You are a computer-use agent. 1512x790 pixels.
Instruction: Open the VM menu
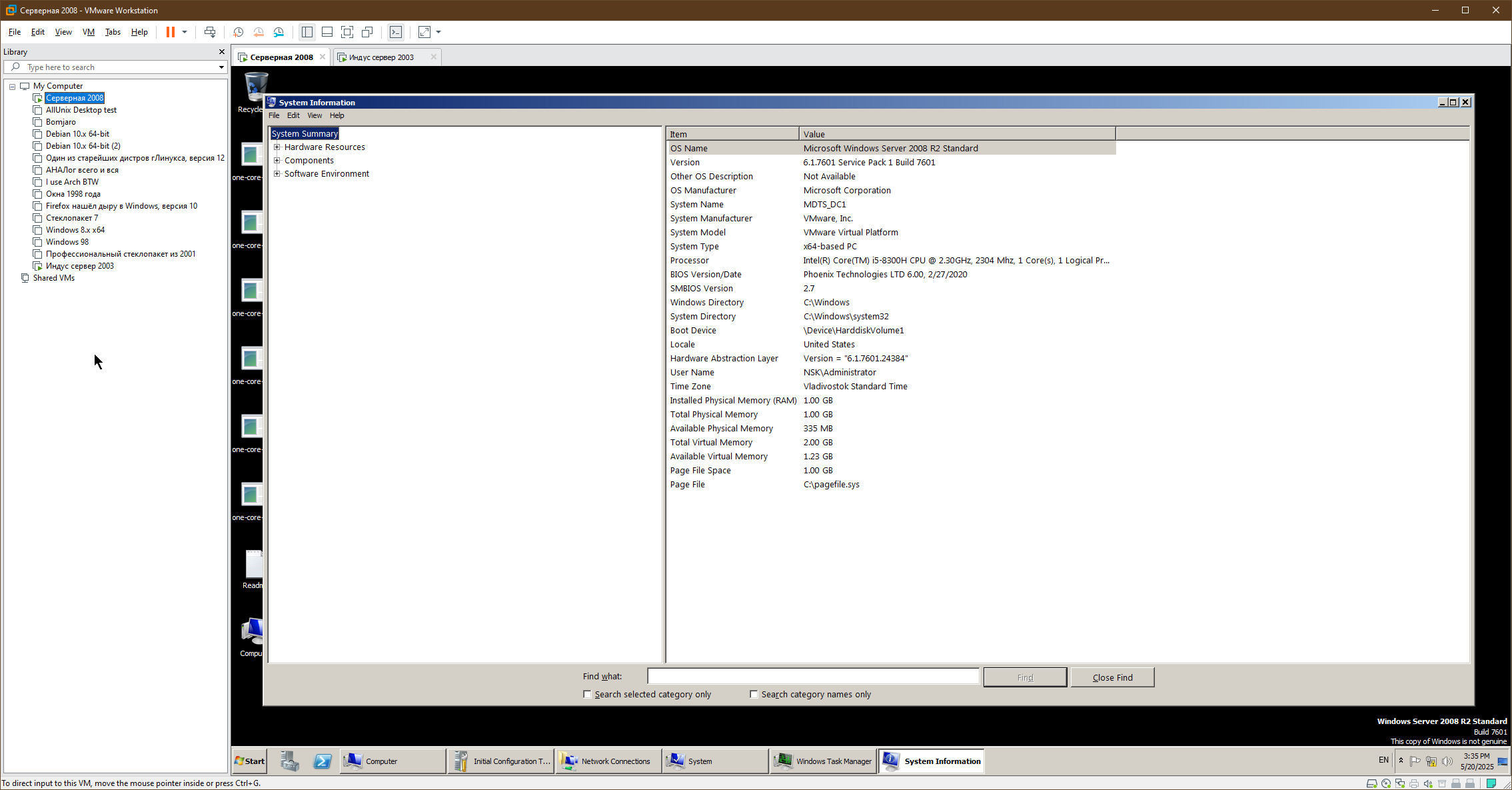[88, 32]
